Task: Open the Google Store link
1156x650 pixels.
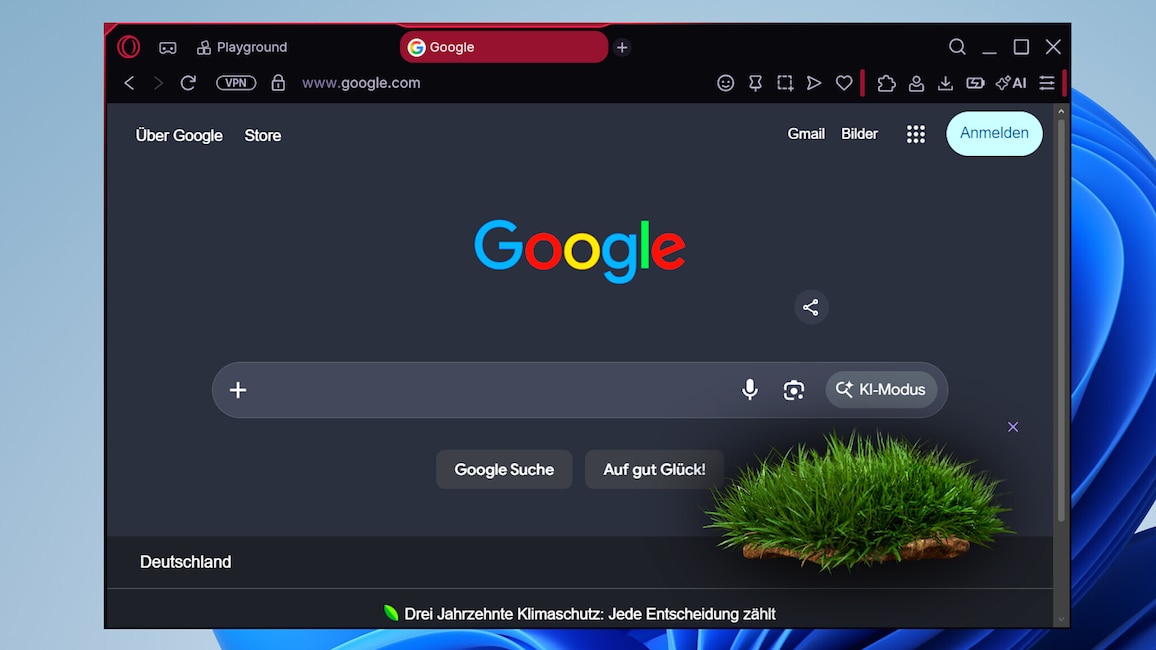Action: click(262, 136)
